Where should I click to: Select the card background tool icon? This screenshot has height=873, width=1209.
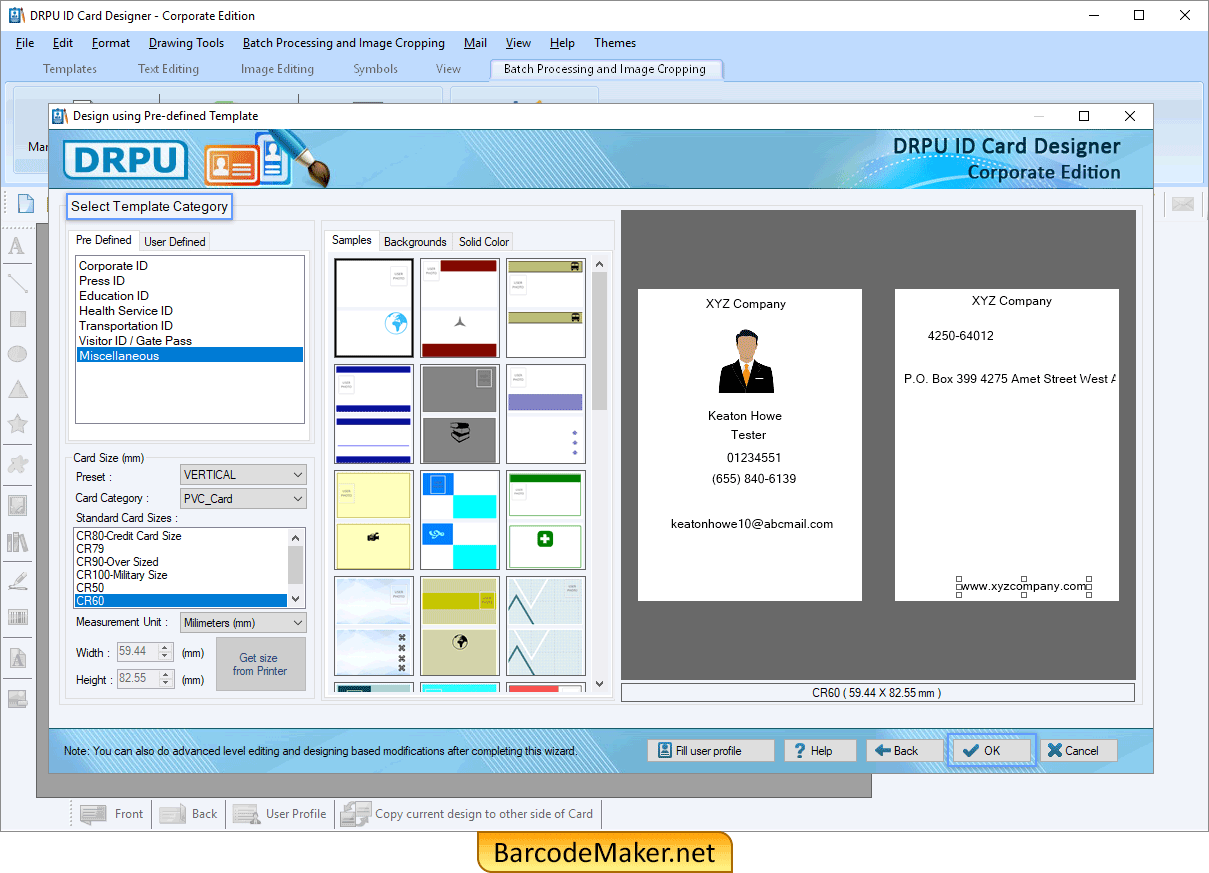pyautogui.click(x=17, y=699)
